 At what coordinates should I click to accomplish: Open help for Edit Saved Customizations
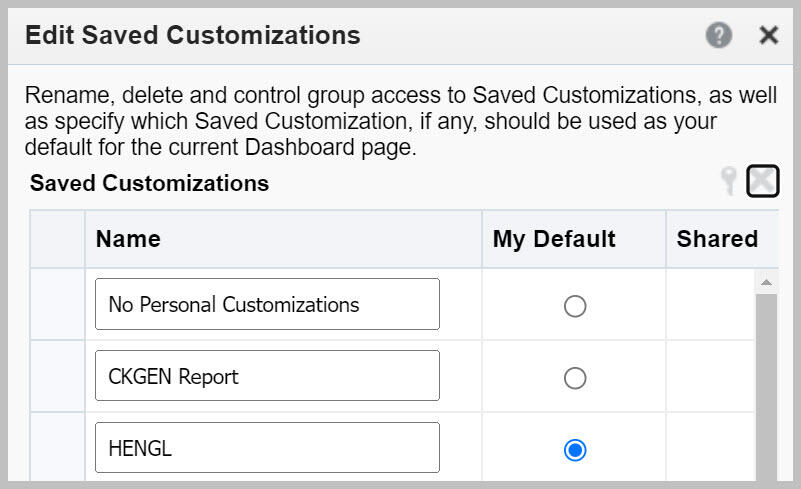tap(719, 35)
